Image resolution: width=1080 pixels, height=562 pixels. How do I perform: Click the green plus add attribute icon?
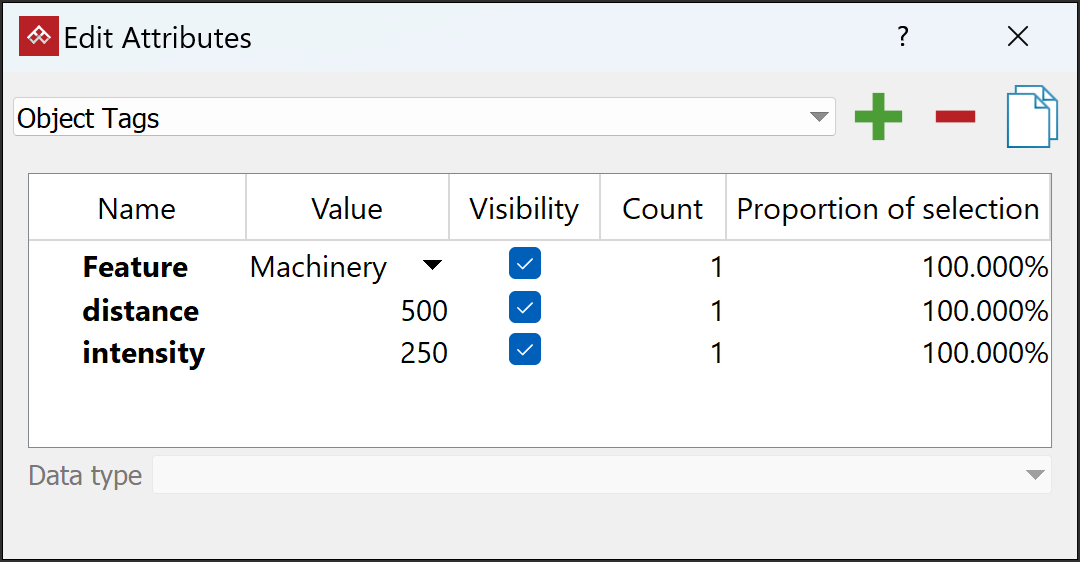(878, 117)
